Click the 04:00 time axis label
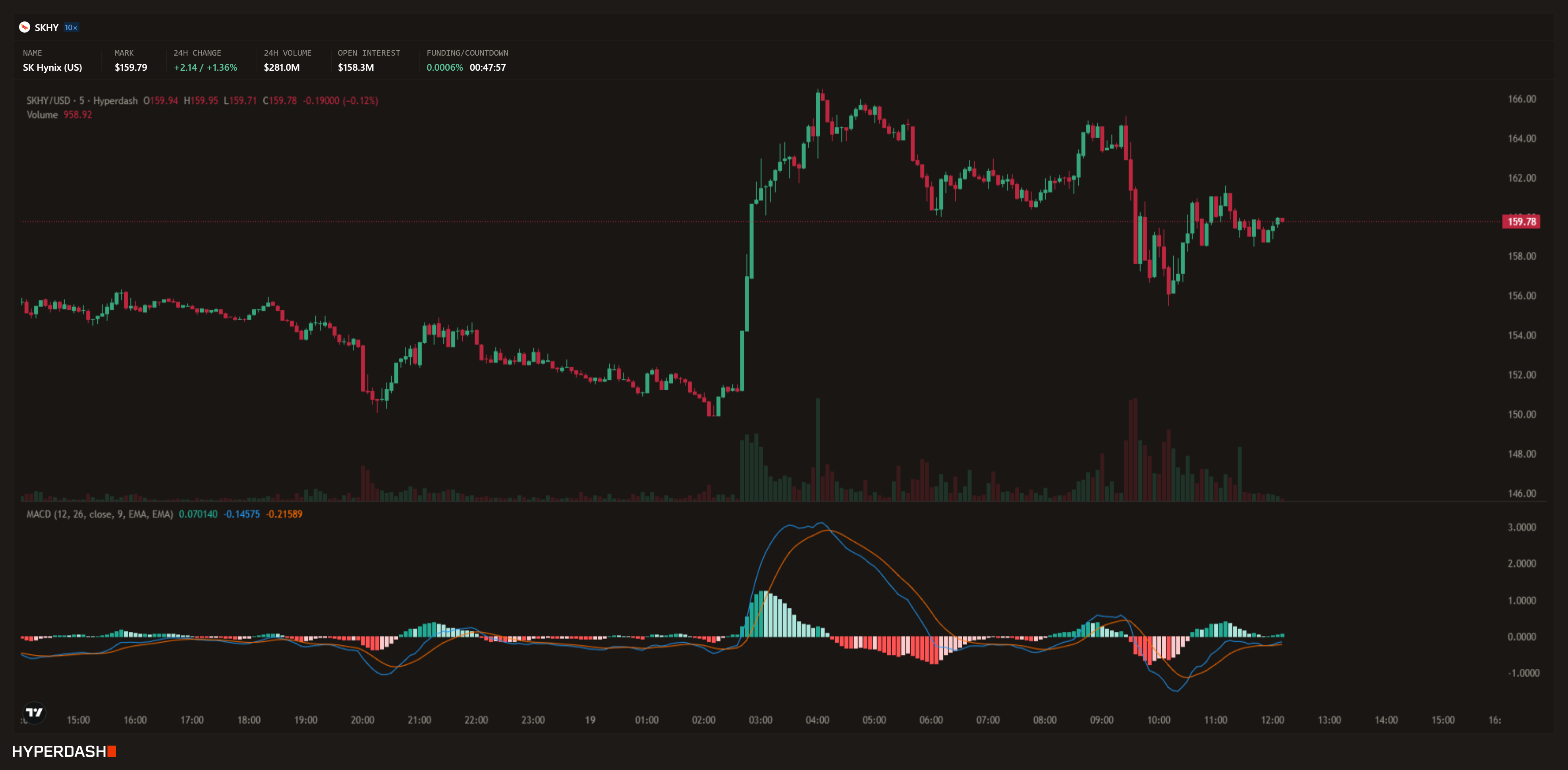This screenshot has width=1568, height=770. pyautogui.click(x=817, y=720)
